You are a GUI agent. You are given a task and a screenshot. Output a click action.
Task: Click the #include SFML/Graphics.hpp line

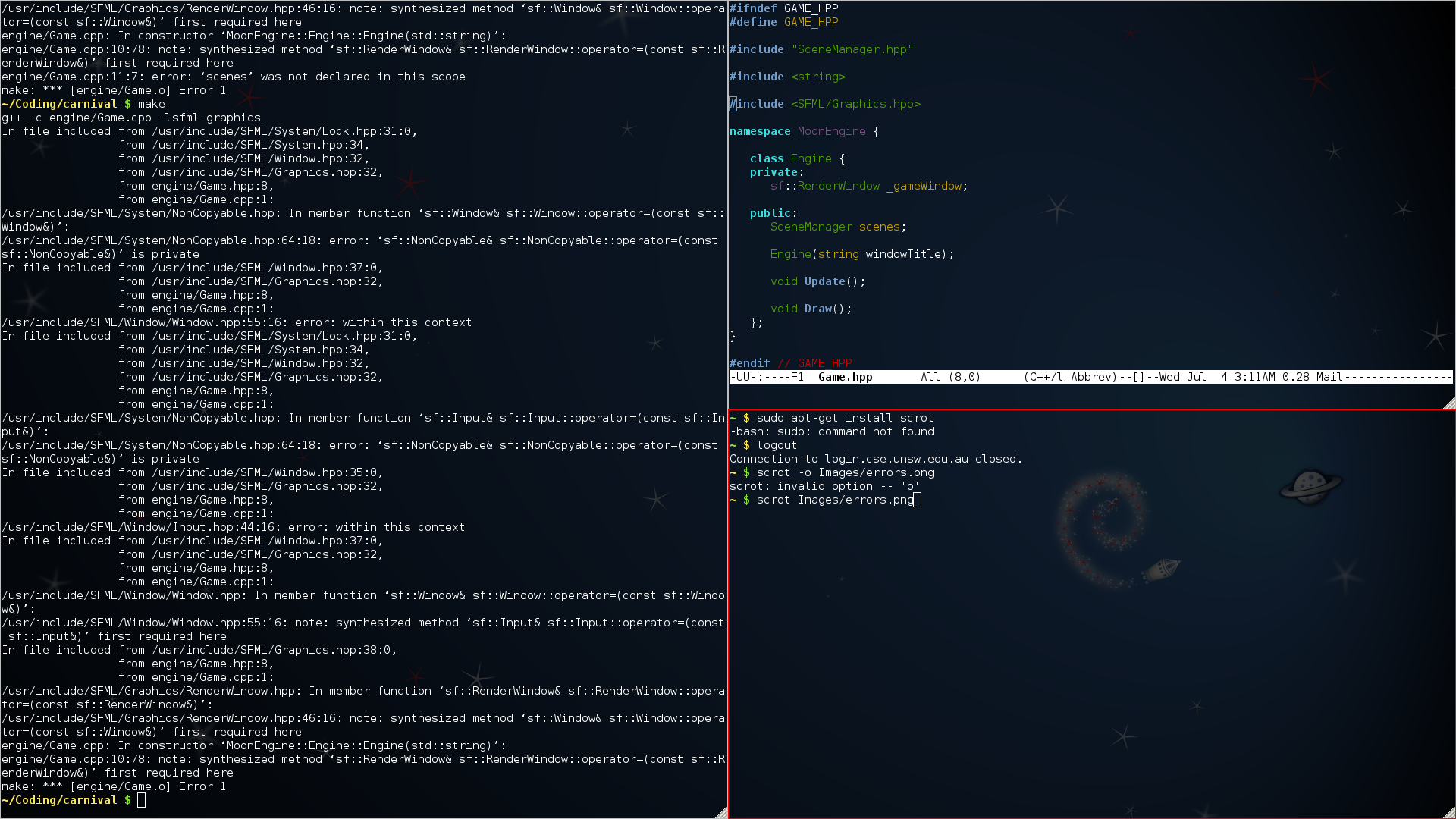click(825, 104)
